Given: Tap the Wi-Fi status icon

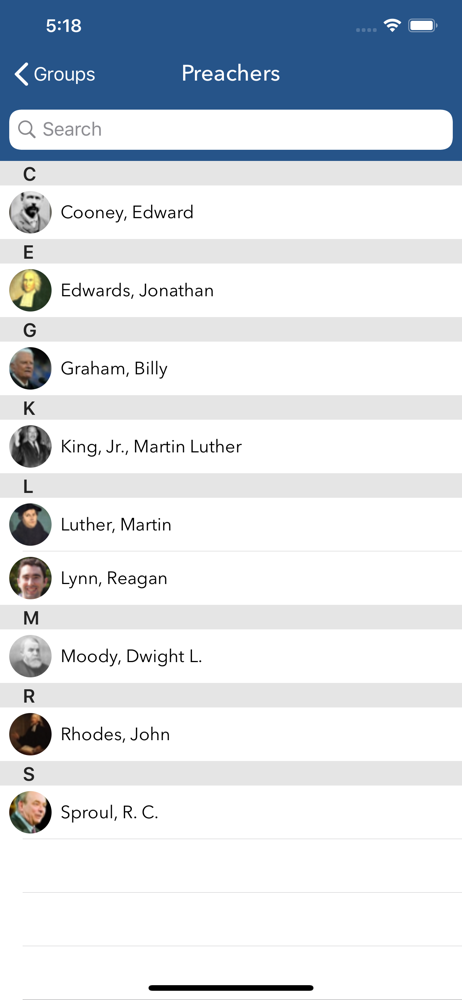Looking at the screenshot, I should coord(392,26).
